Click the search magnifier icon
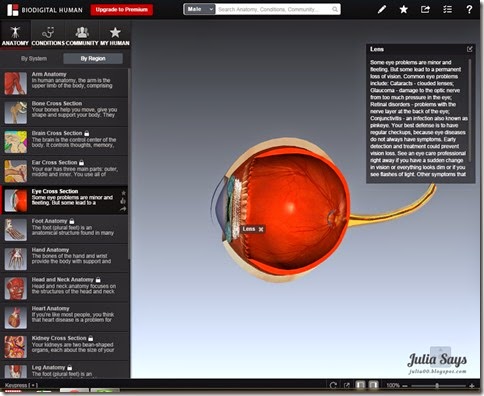This screenshot has width=484, height=396. tap(335, 9)
